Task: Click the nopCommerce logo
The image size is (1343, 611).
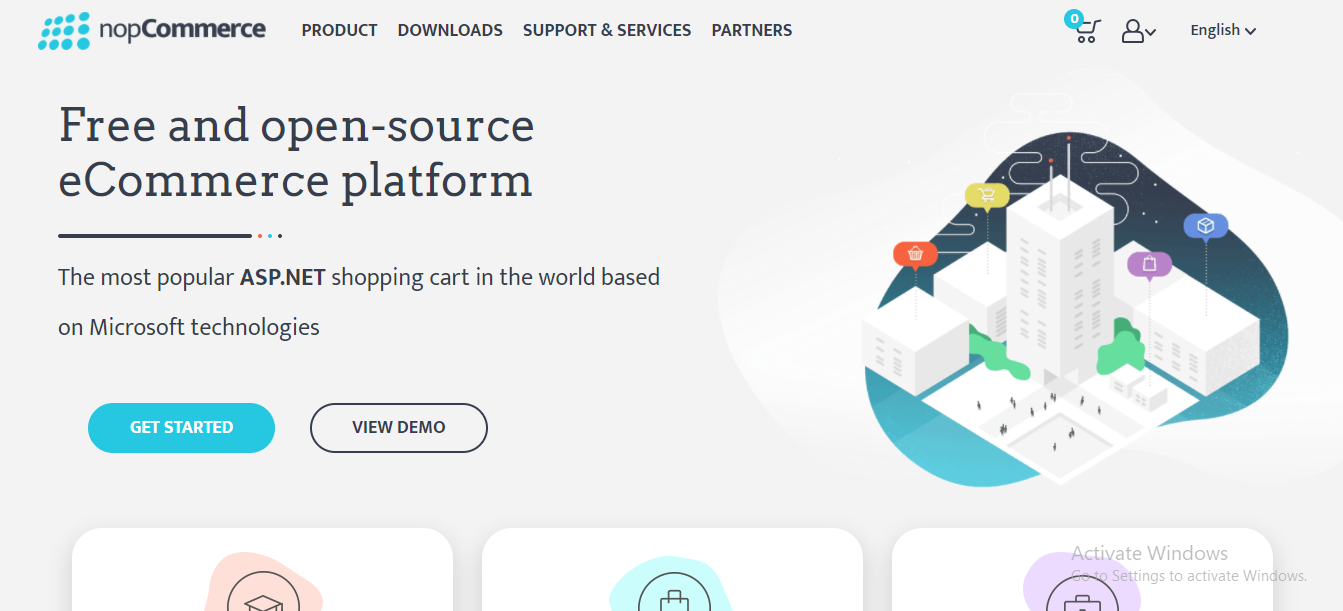Action: pos(152,31)
